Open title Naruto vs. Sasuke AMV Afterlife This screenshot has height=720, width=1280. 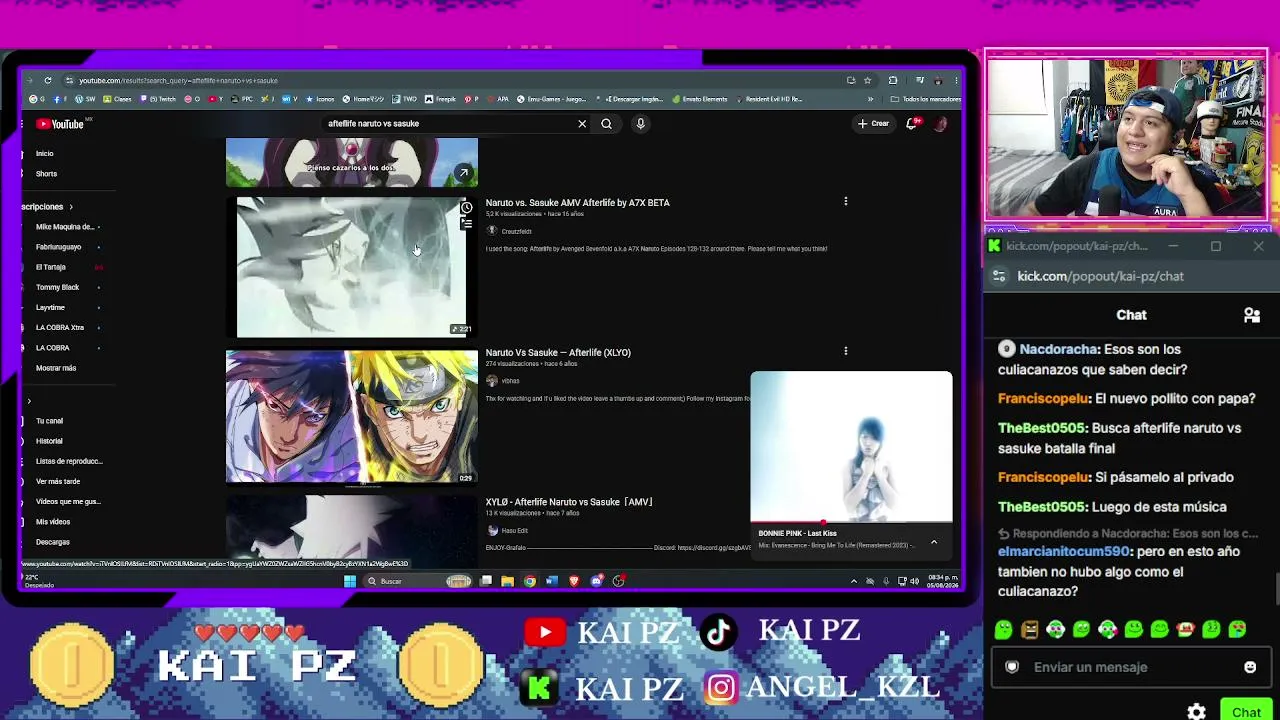(577, 203)
